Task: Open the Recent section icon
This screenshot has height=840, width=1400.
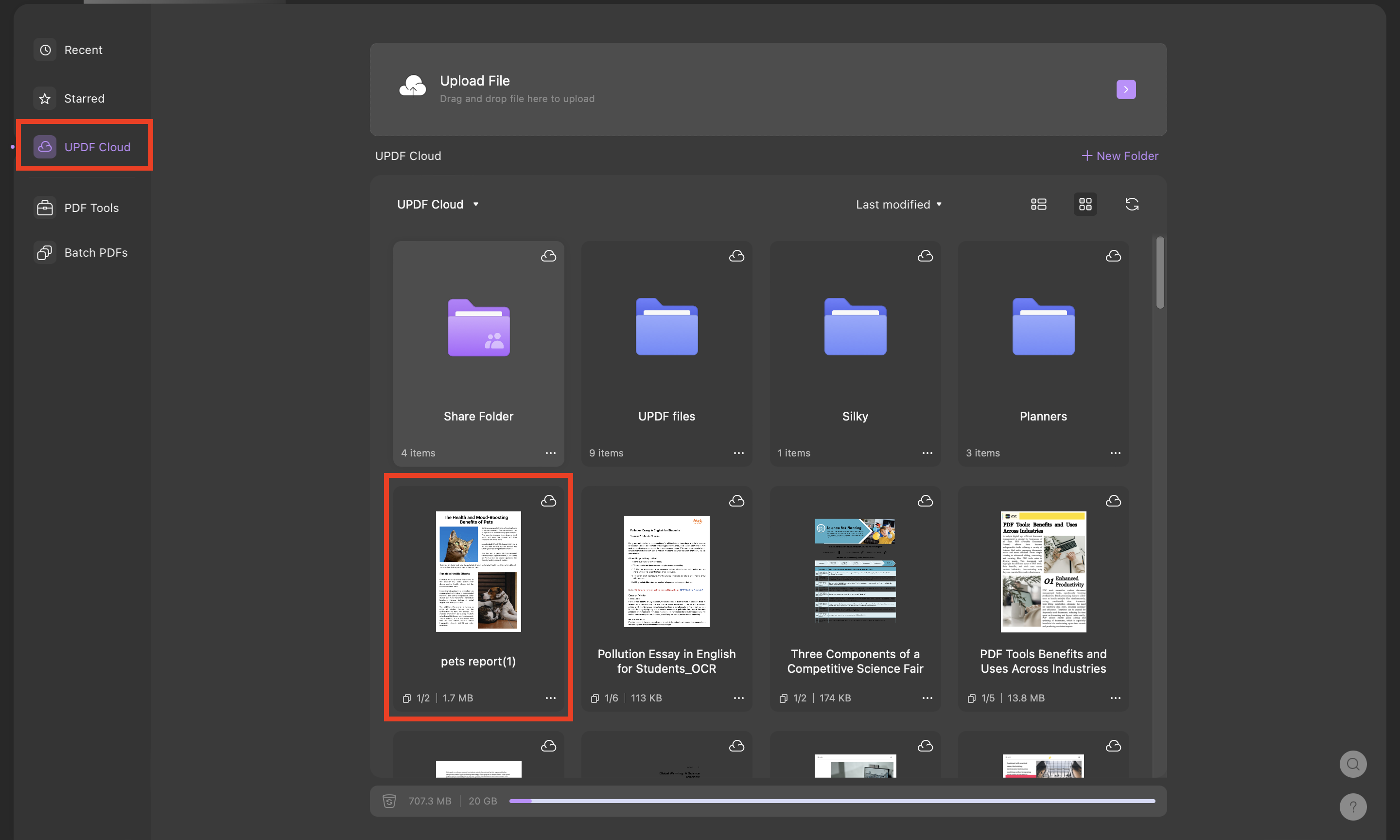Action: tap(45, 50)
